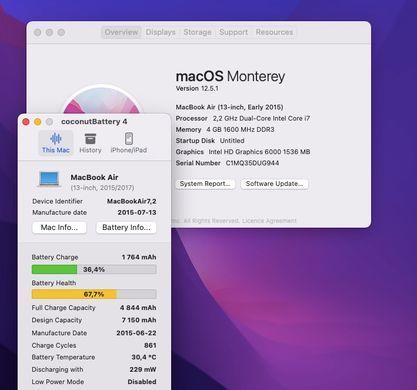The width and height of the screenshot is (417, 390).
Task: Click the Version 12.5.1 text
Action: [x=197, y=89]
